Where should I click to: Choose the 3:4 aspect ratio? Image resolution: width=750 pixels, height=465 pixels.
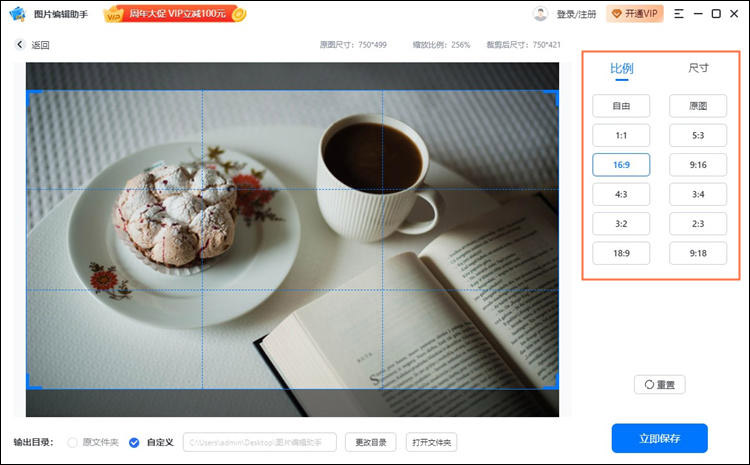(x=698, y=194)
